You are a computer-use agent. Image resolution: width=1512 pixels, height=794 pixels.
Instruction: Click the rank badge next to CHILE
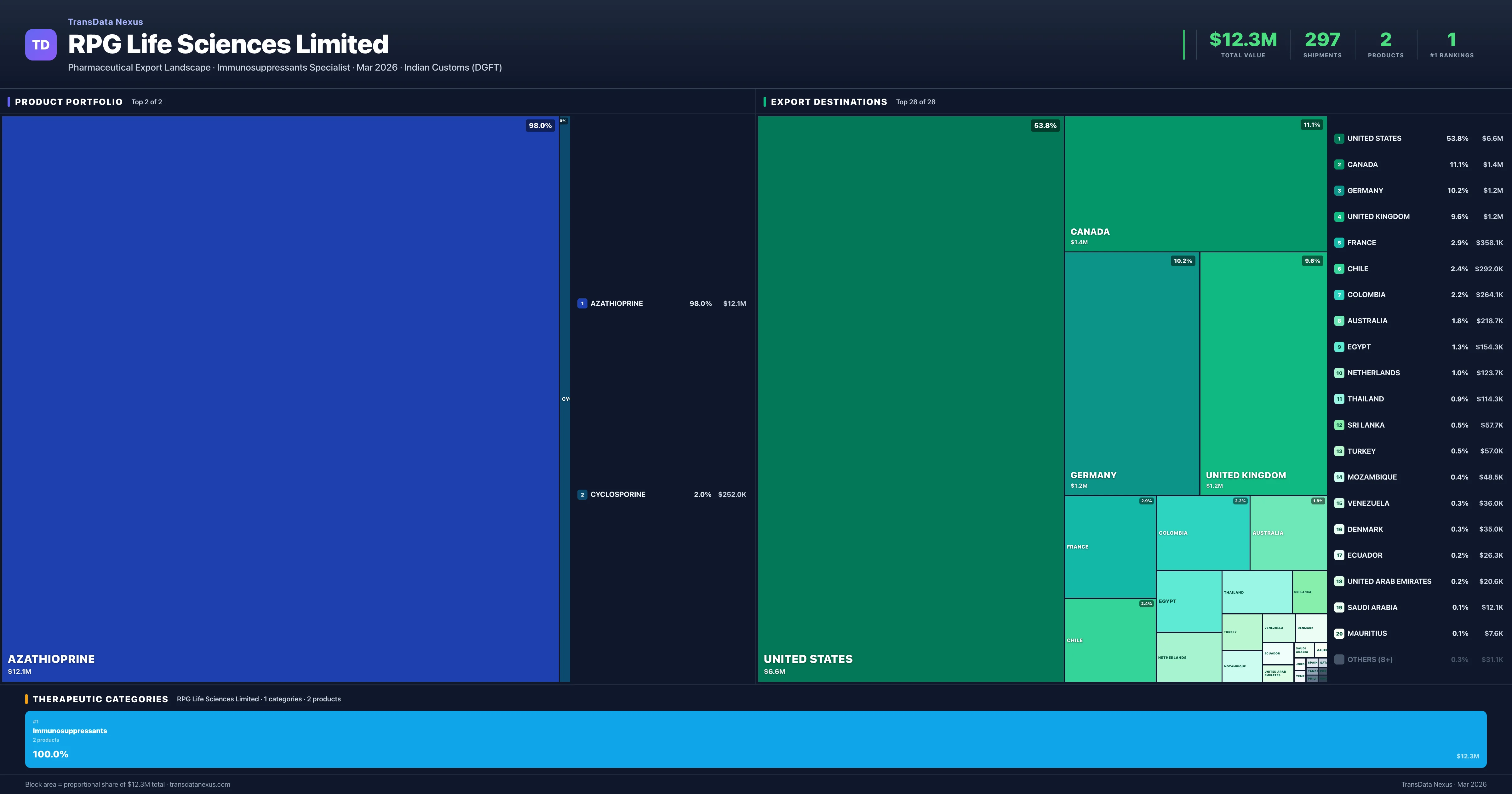point(1339,268)
